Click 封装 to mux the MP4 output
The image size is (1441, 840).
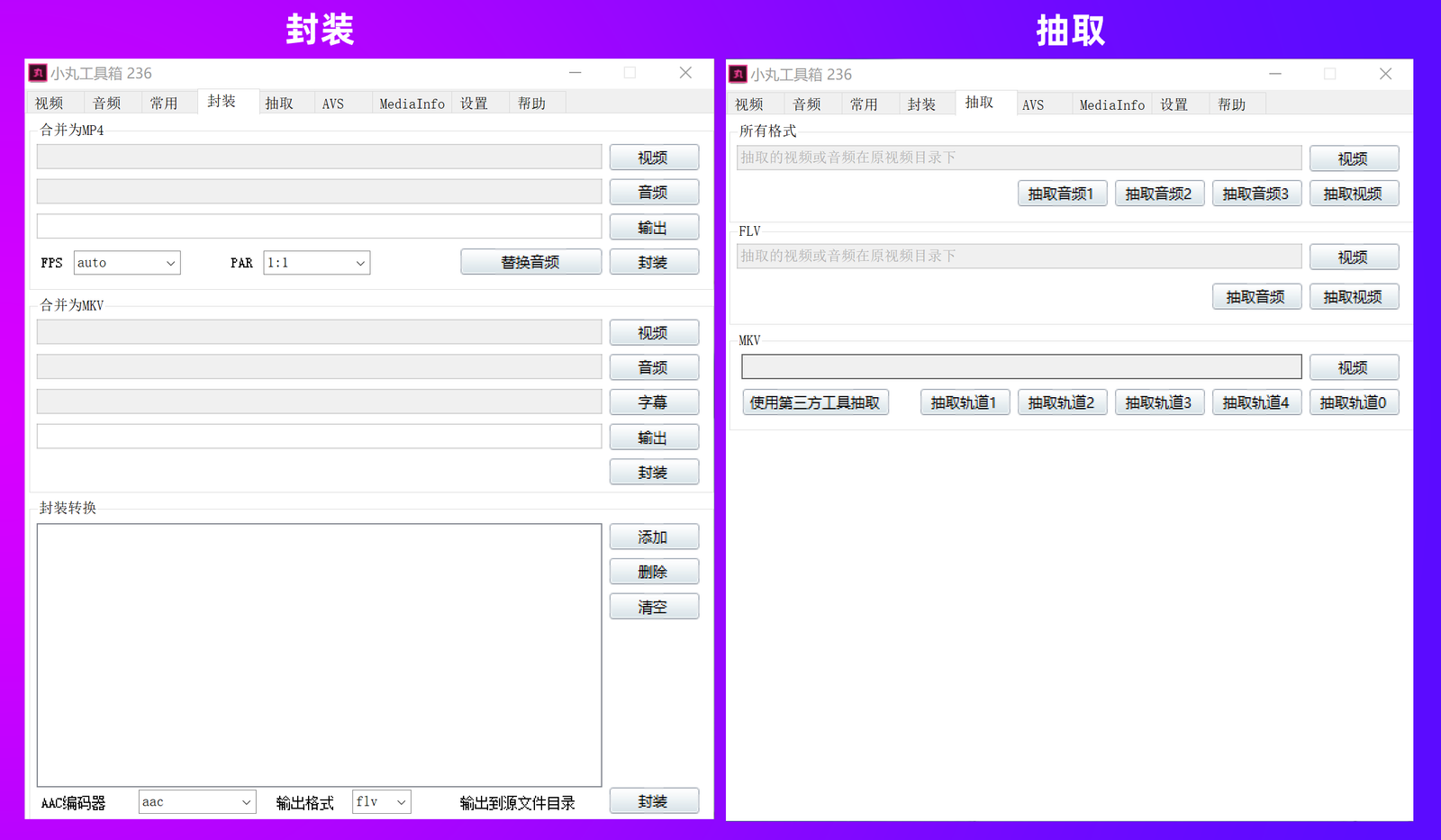[654, 261]
